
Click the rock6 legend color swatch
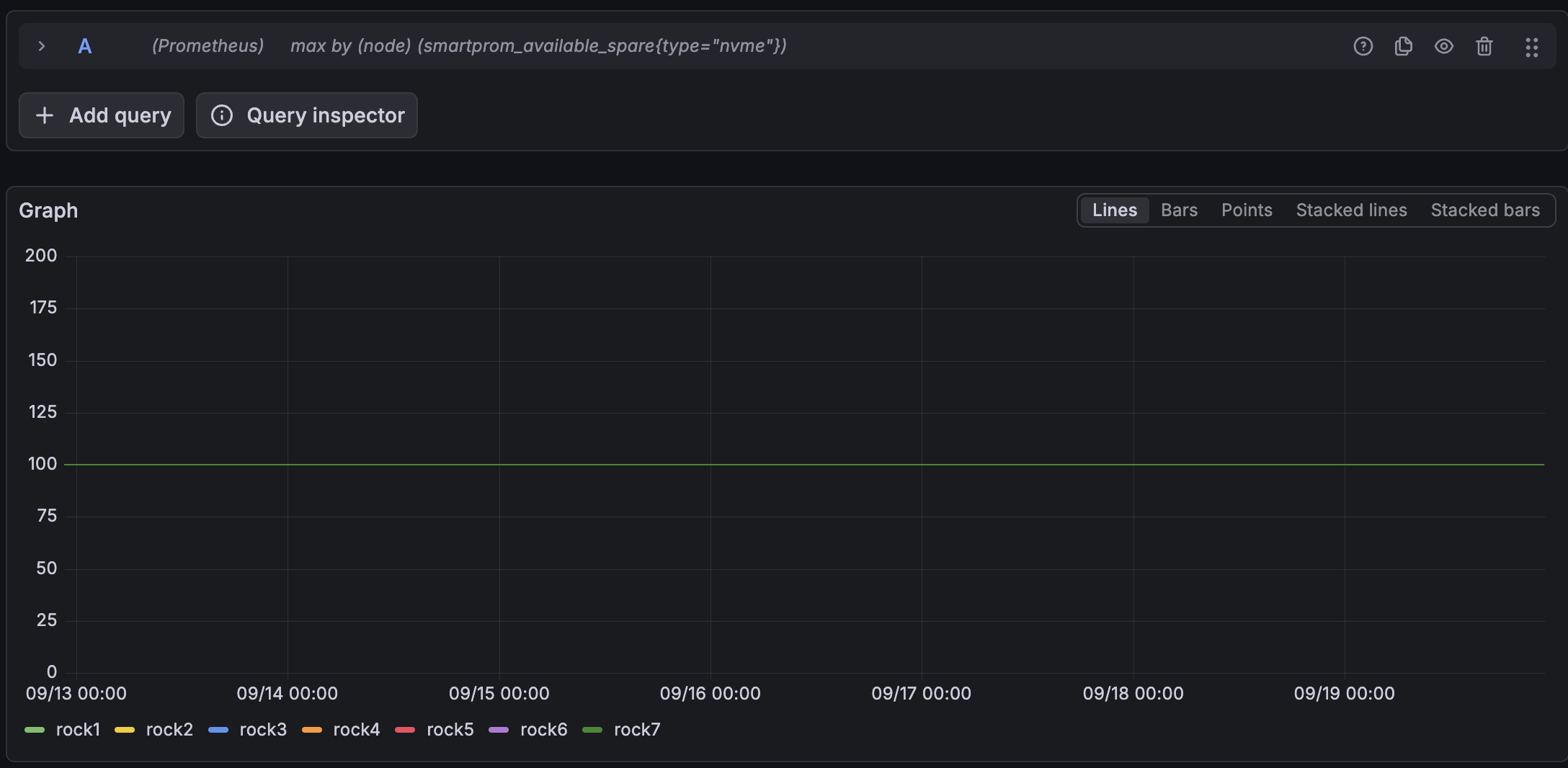499,730
